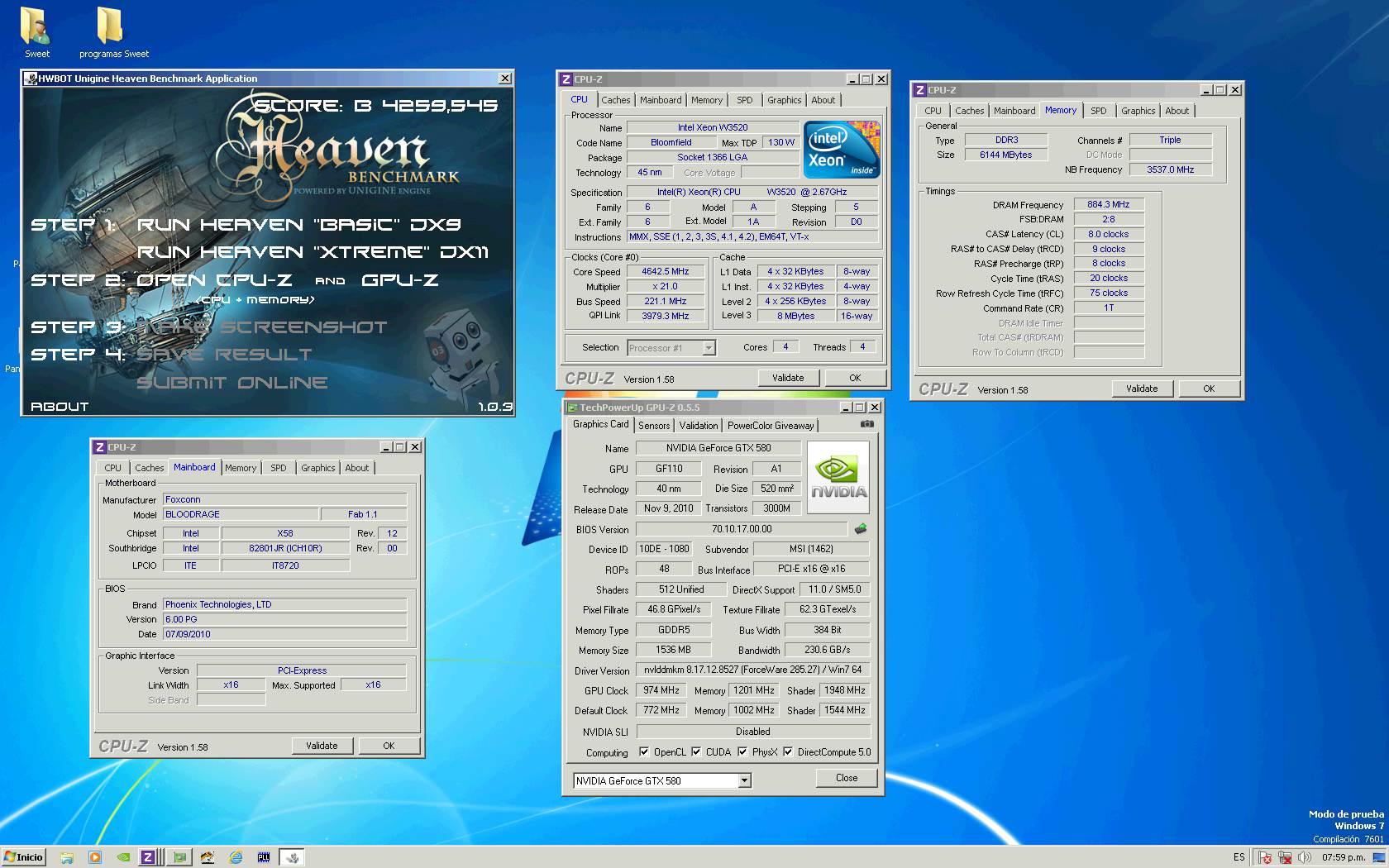Click the NB Frequency 3537.0 MHz value

click(x=1171, y=169)
